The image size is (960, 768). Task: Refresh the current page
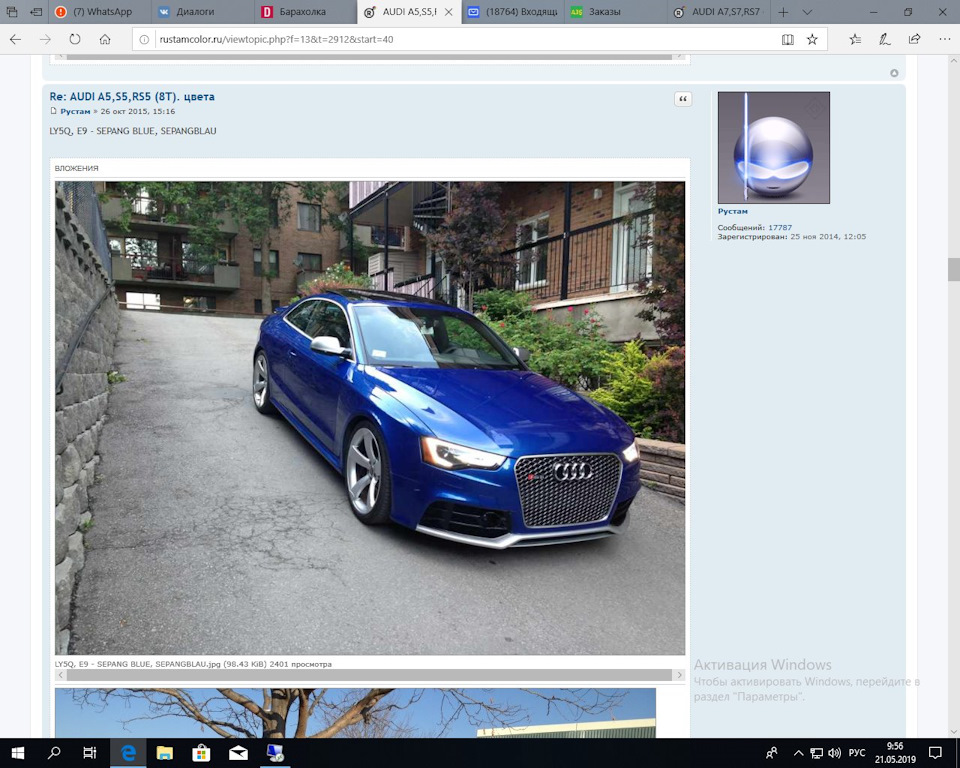pyautogui.click(x=75, y=39)
